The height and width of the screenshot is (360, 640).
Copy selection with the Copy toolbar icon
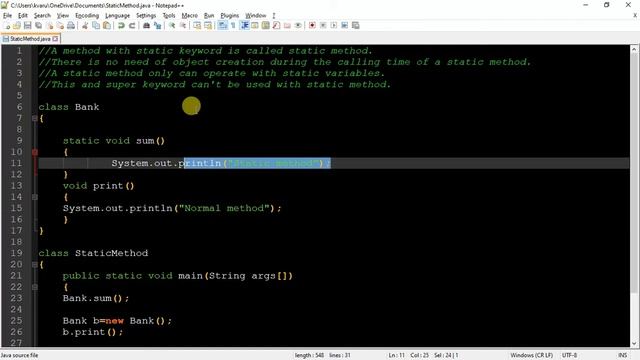[x=96, y=25]
